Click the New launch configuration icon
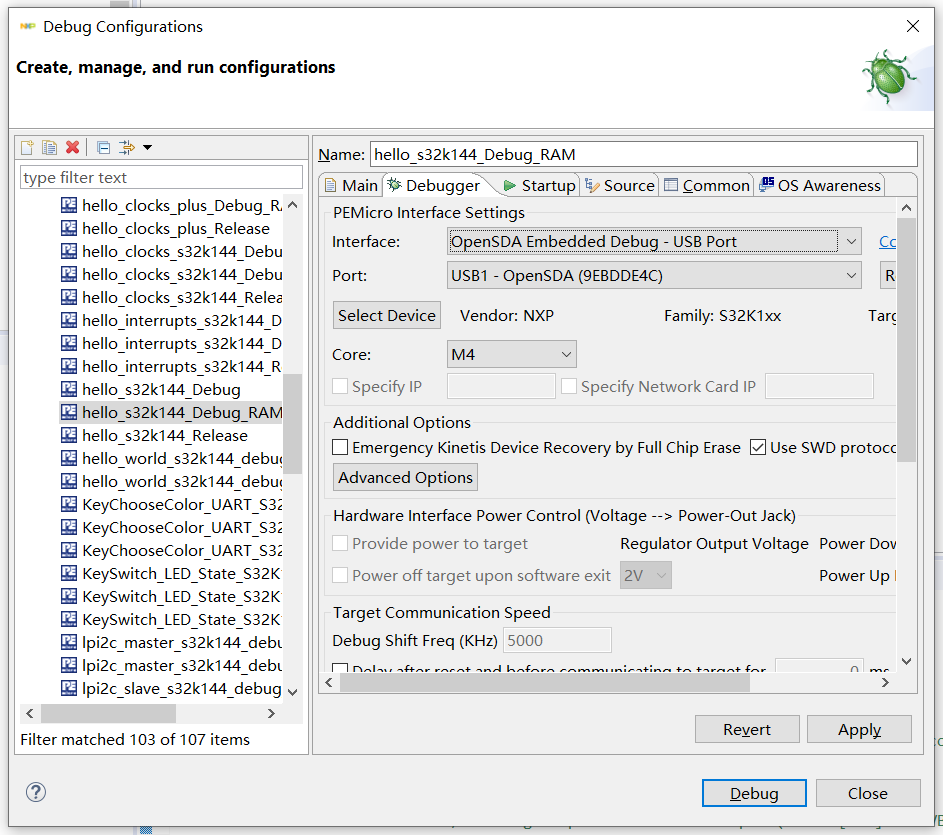The image size is (943, 835). pyautogui.click(x=27, y=148)
